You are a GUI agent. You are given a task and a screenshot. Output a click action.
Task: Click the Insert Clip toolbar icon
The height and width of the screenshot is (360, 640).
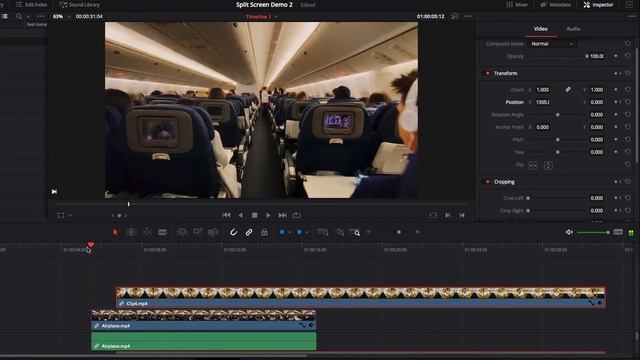[x=182, y=232]
